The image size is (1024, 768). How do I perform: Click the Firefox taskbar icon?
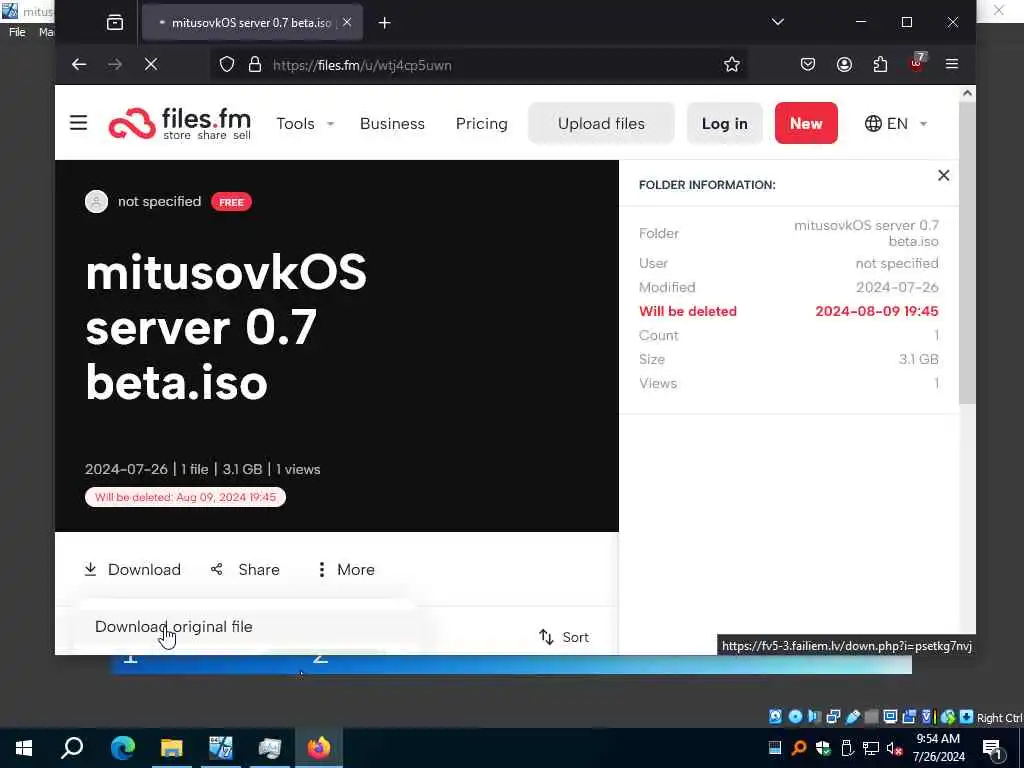(319, 748)
